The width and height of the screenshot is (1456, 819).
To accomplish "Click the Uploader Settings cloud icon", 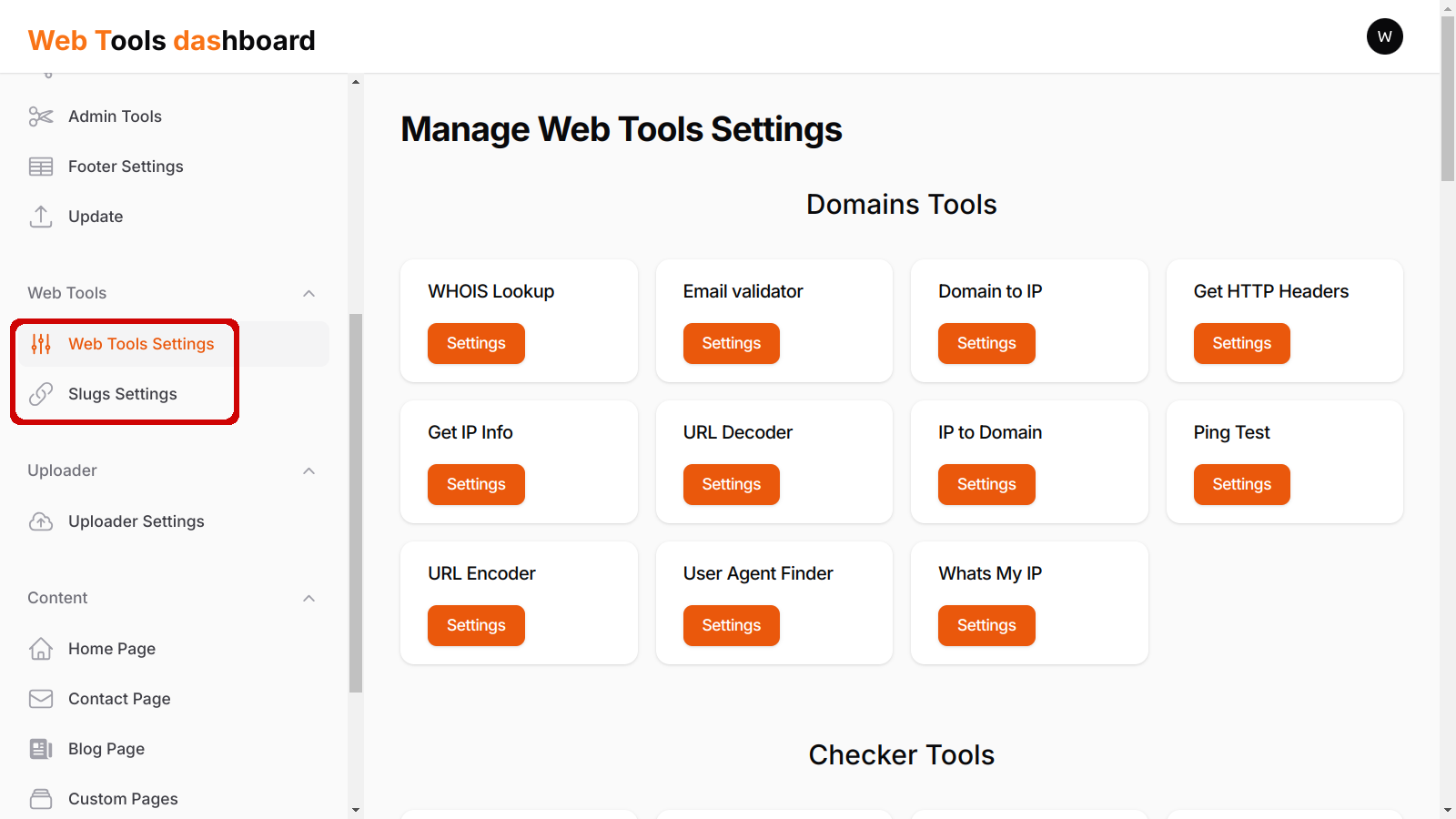I will [x=40, y=521].
